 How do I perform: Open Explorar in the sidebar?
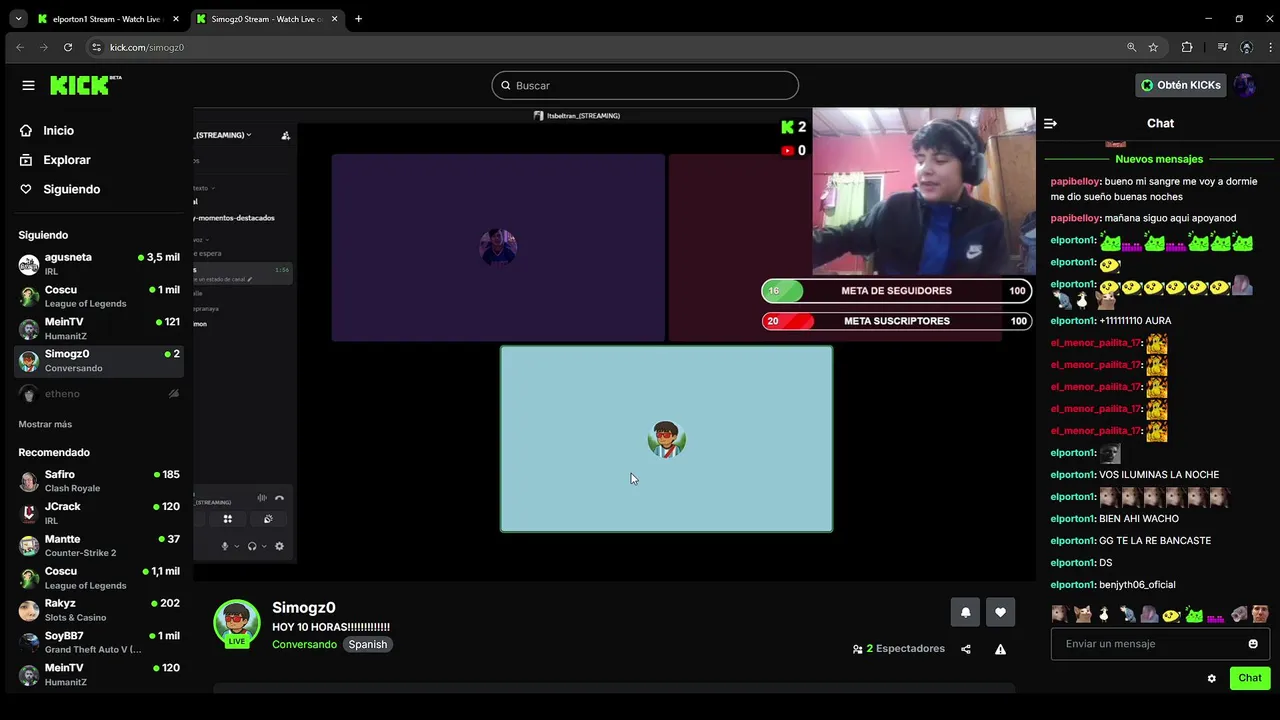coord(66,160)
